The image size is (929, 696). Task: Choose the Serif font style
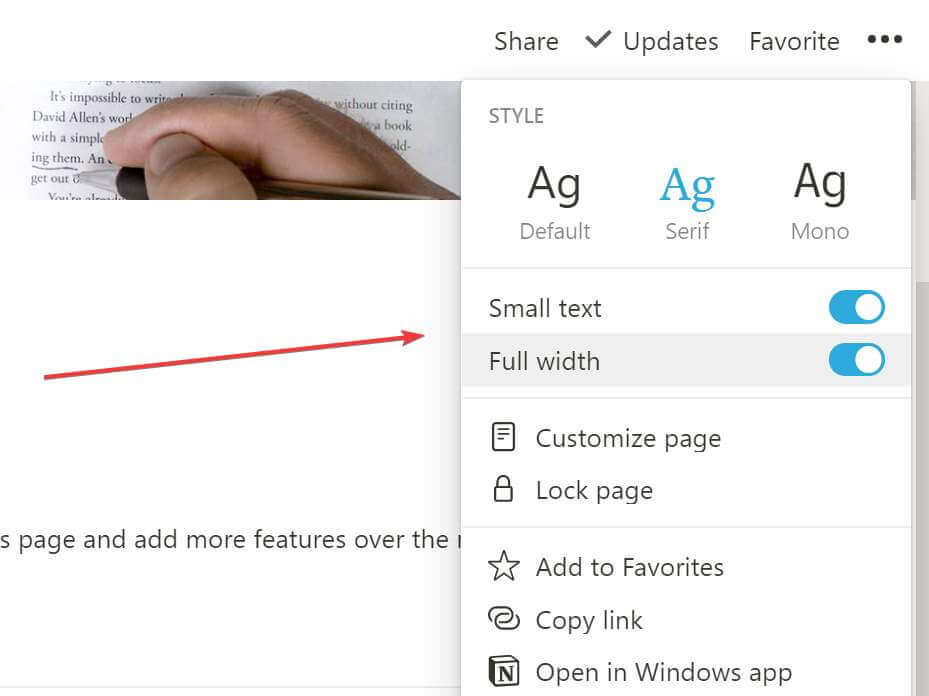coord(687,201)
